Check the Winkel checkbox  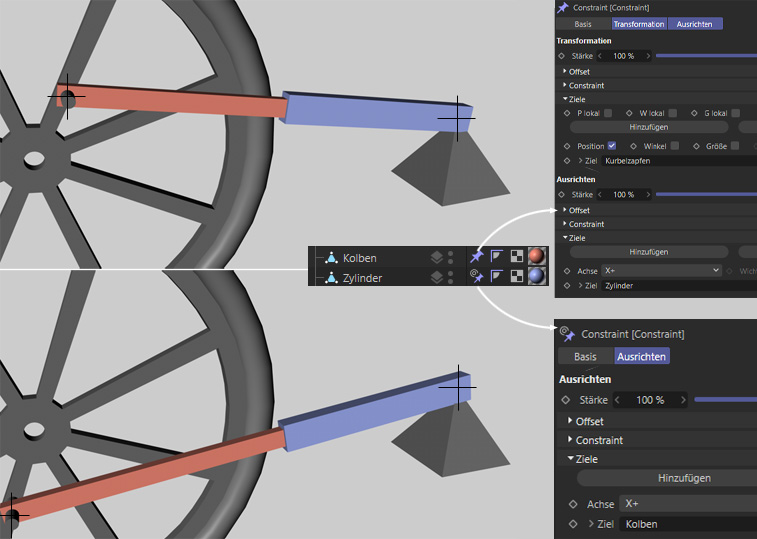(675, 145)
